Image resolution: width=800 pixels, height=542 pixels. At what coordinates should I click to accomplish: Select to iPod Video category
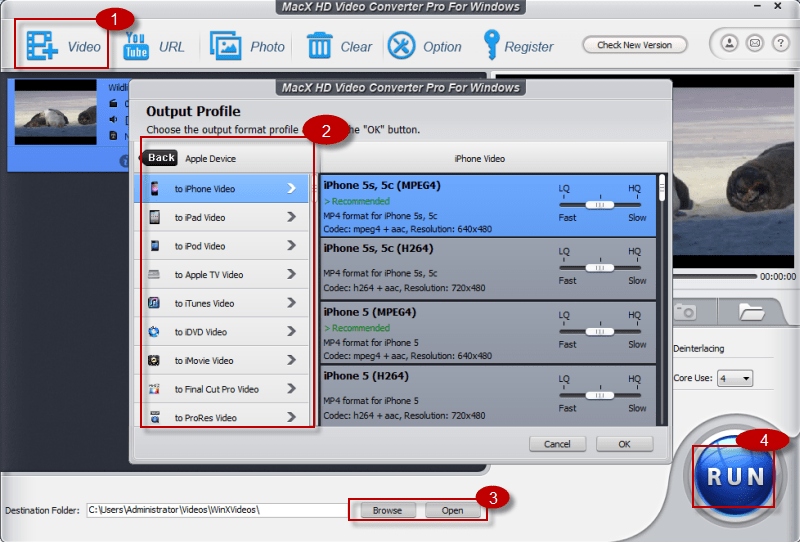[221, 245]
